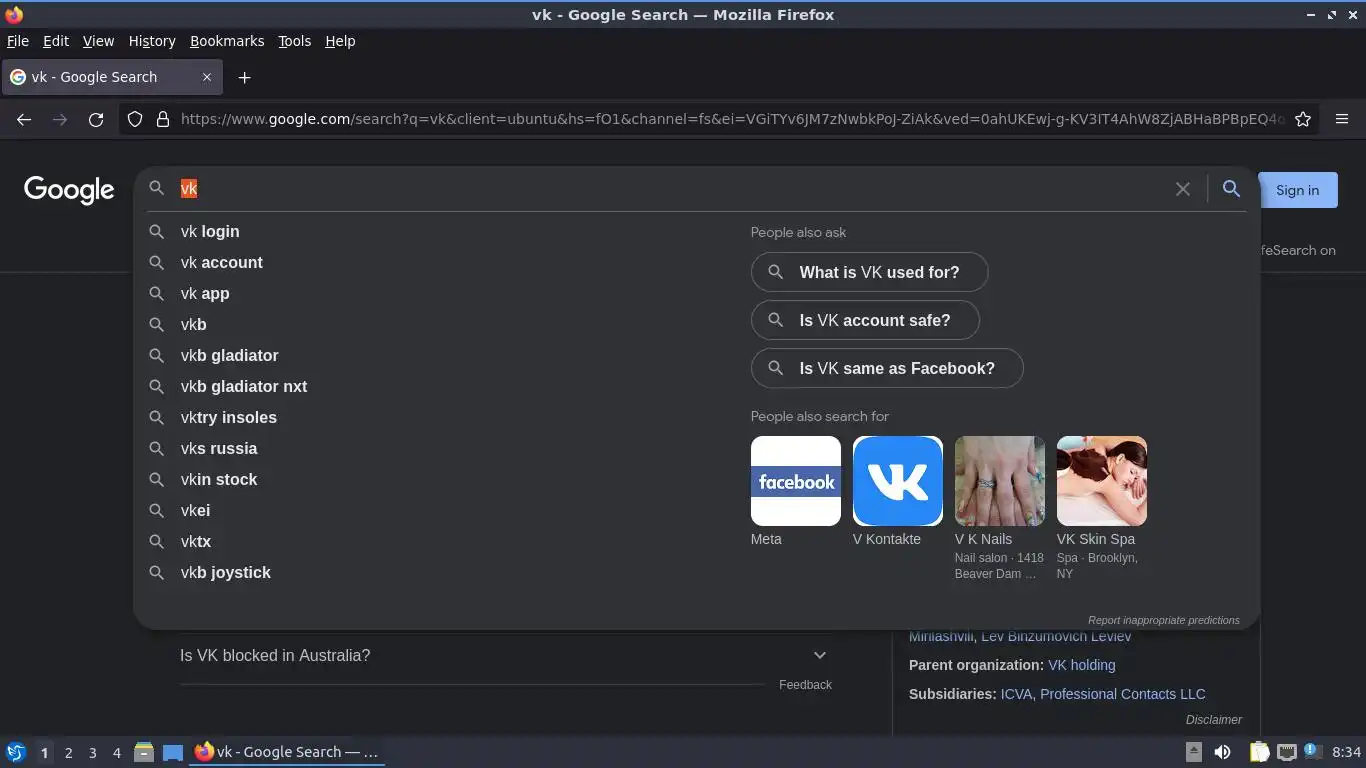Click the URL address bar
1366x768 pixels.
[733, 119]
